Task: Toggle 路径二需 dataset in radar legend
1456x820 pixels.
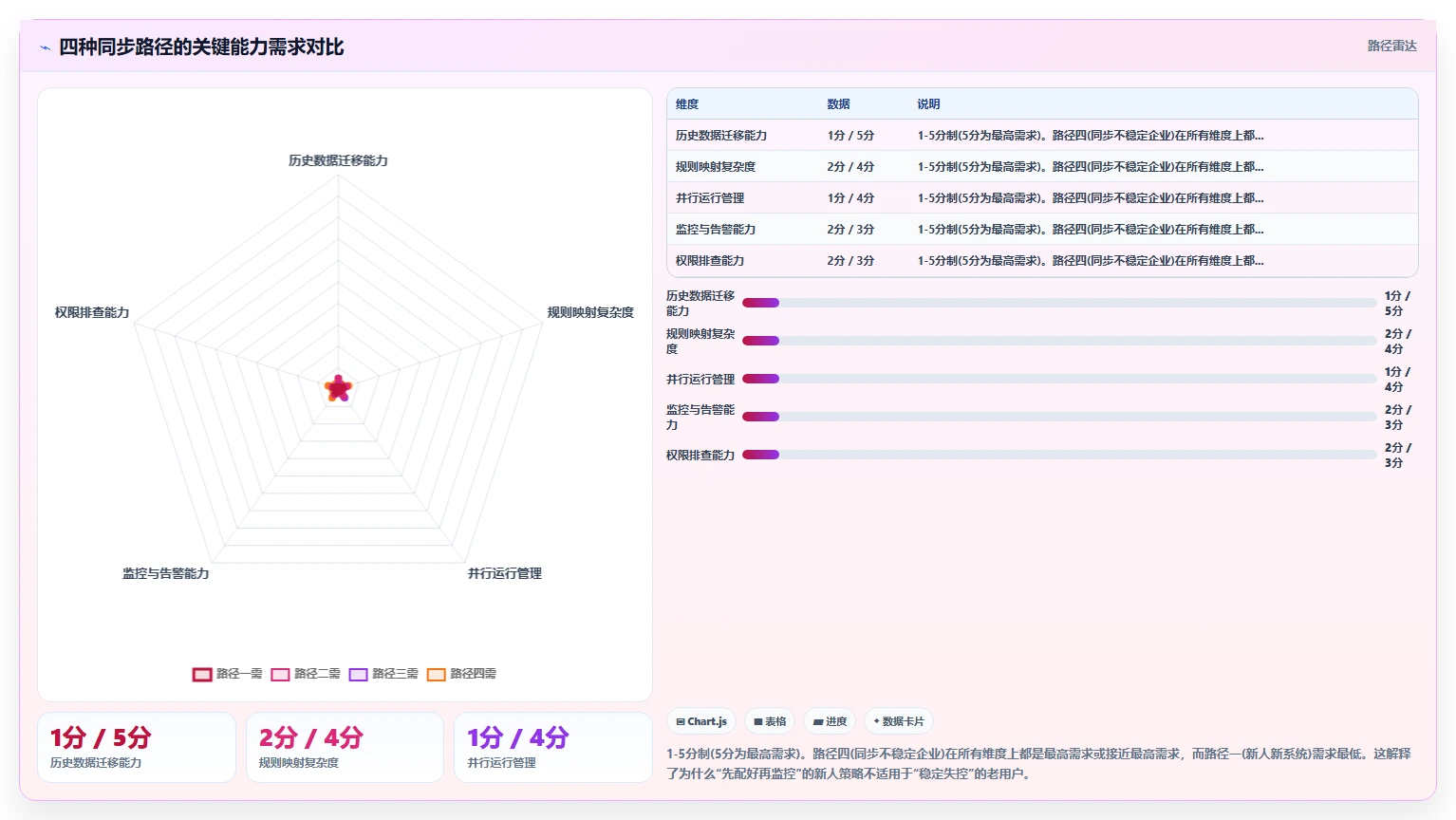Action: click(x=305, y=674)
